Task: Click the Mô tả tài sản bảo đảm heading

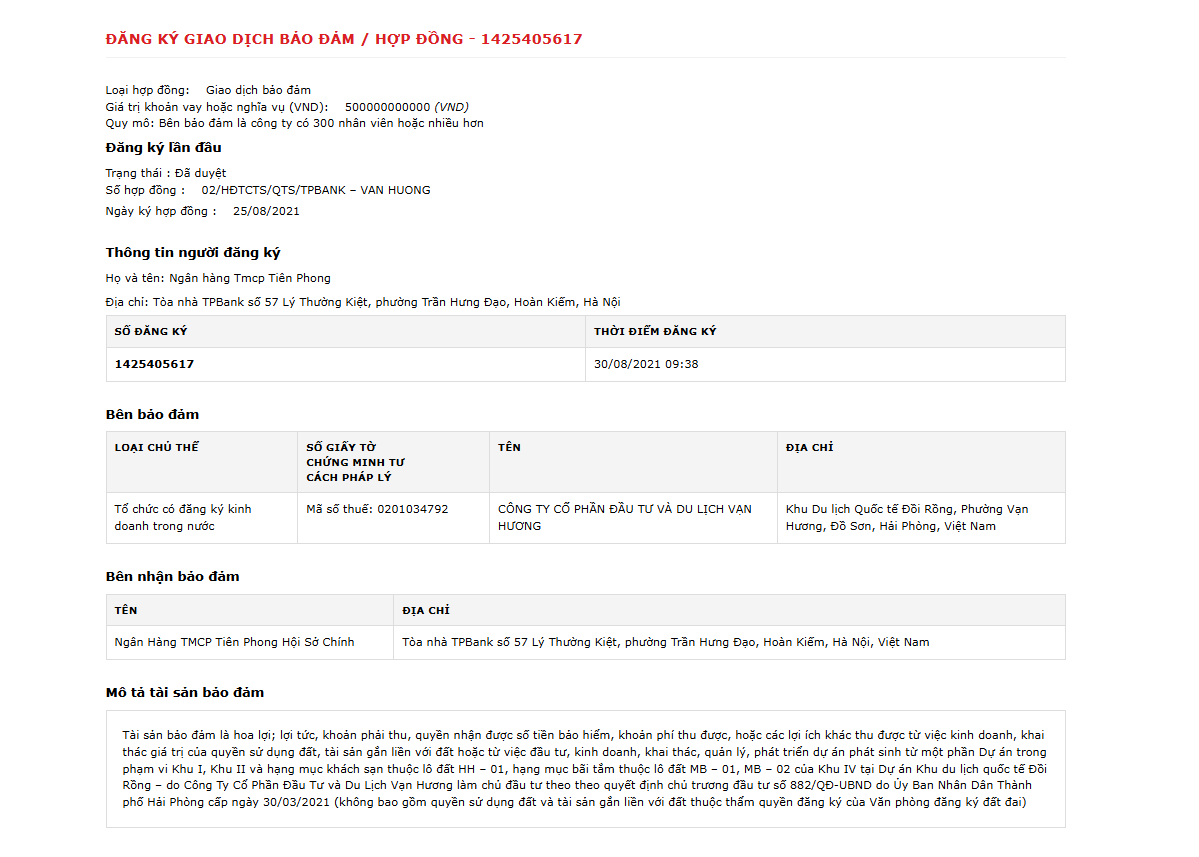Action: click(185, 693)
